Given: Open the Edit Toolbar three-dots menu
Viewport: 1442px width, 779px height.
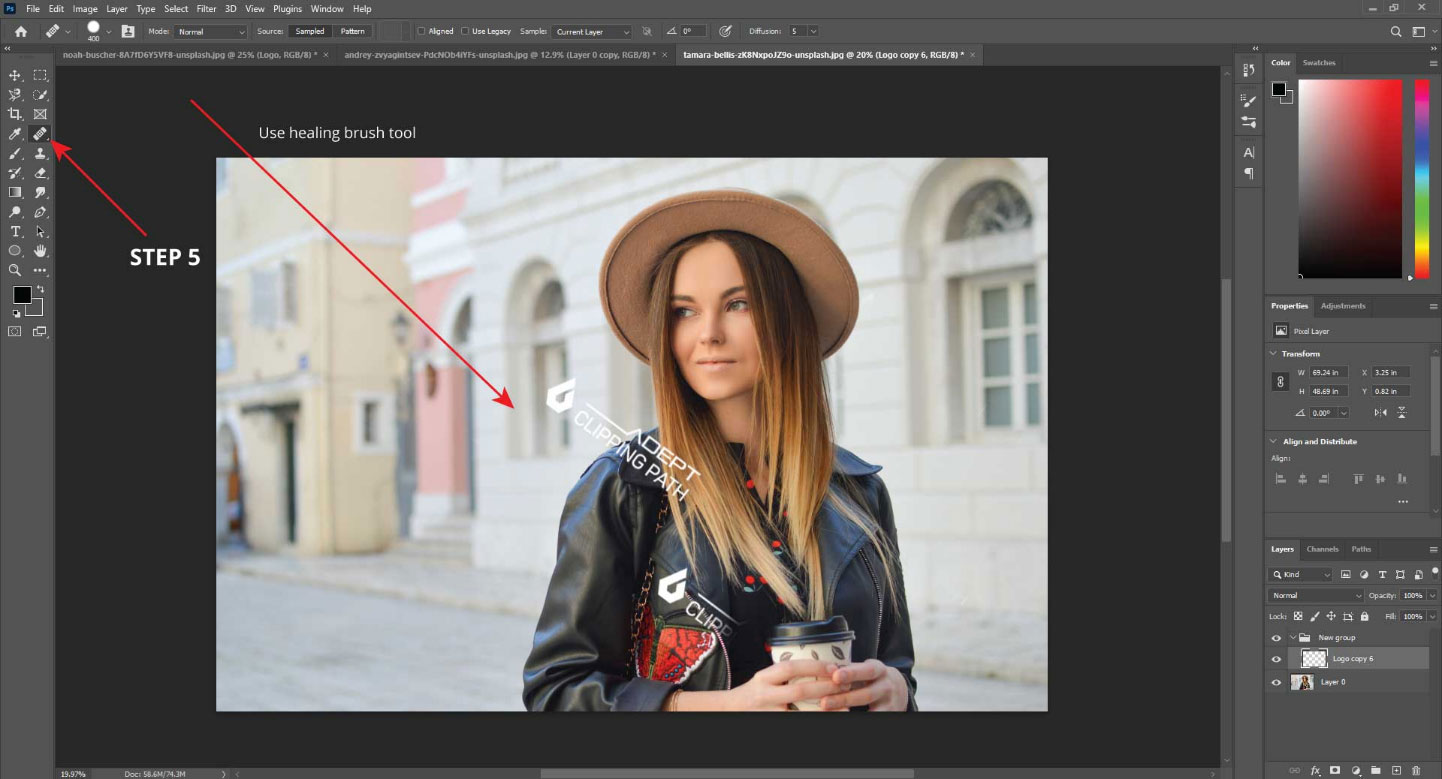Looking at the screenshot, I should [x=40, y=270].
